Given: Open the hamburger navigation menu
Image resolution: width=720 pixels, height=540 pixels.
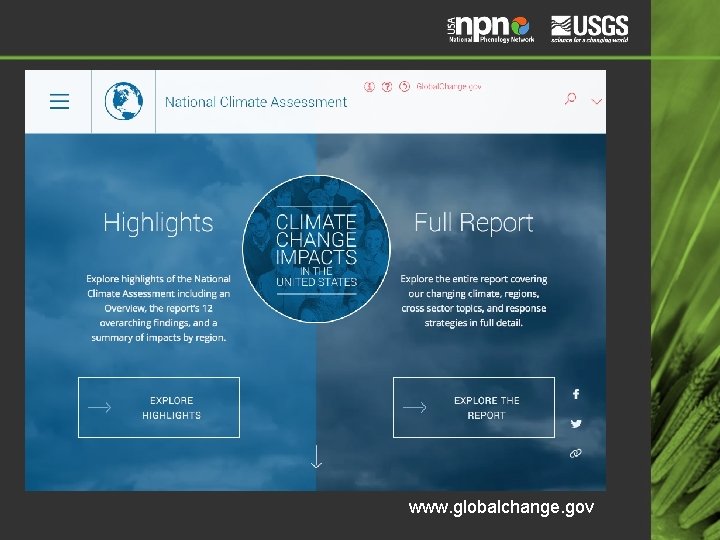Looking at the screenshot, I should click(59, 101).
